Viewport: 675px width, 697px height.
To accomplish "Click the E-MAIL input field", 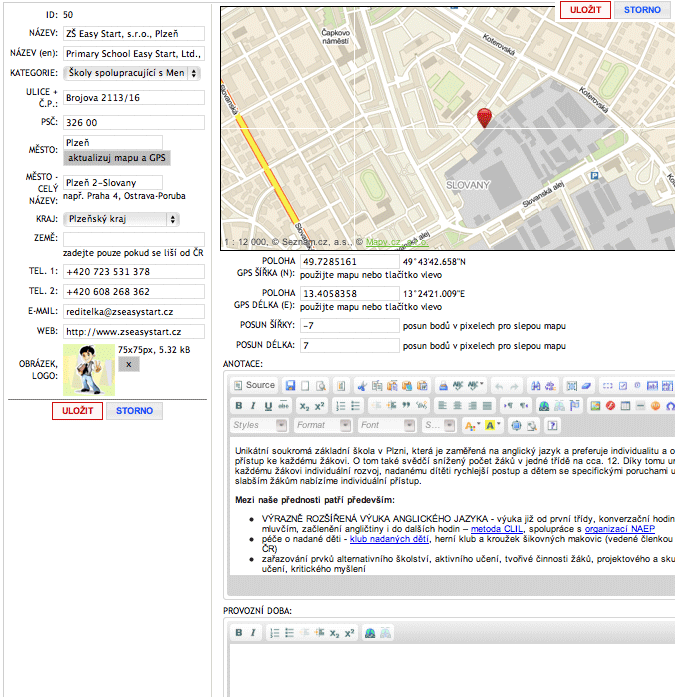I will point(133,312).
